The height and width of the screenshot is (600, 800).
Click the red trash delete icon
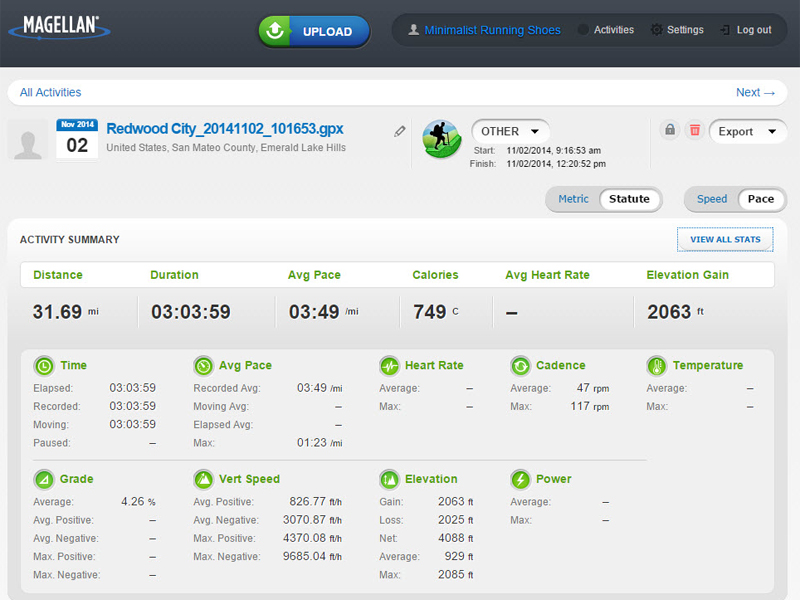[694, 130]
